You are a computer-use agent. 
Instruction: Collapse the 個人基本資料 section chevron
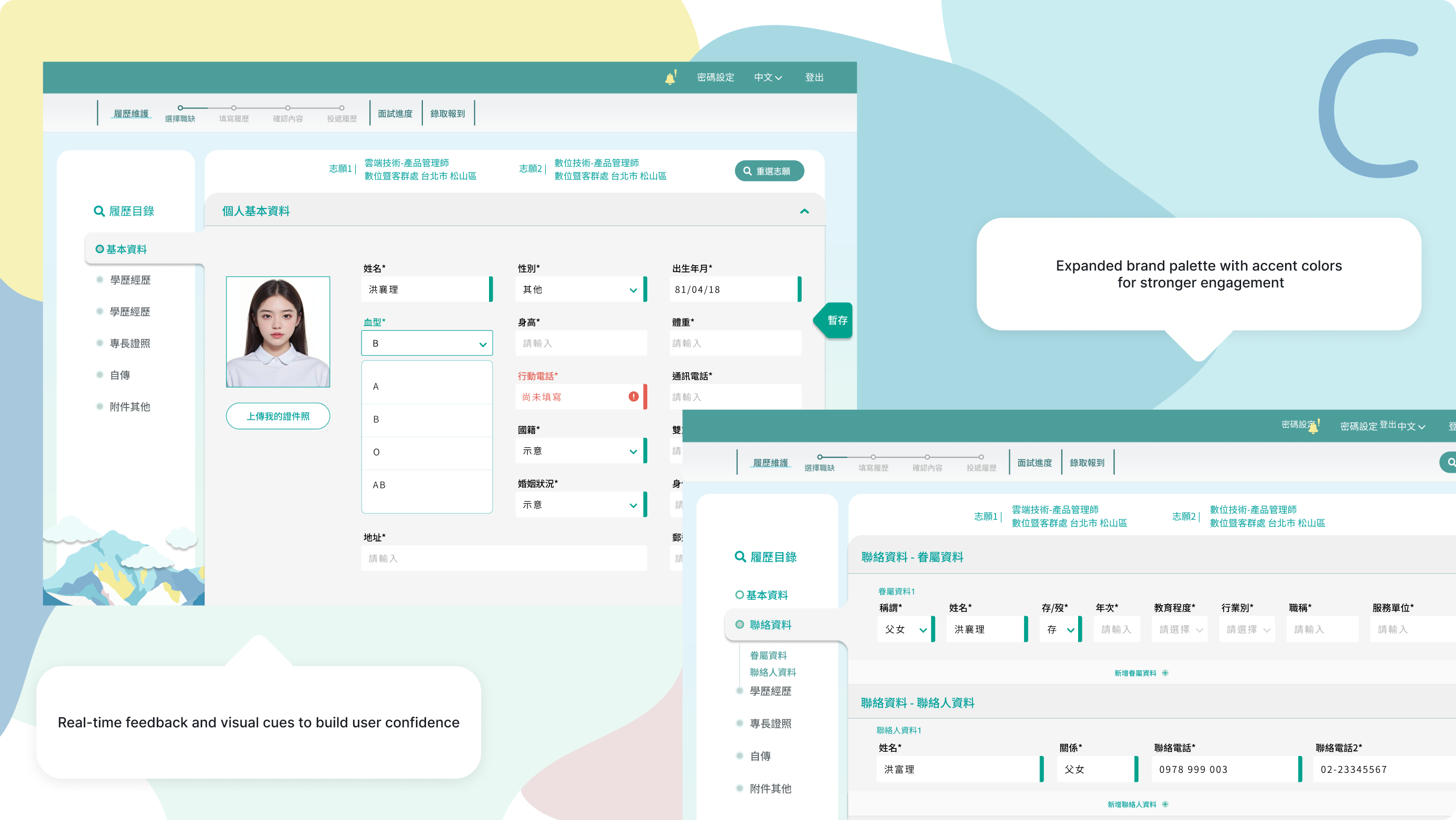(804, 211)
